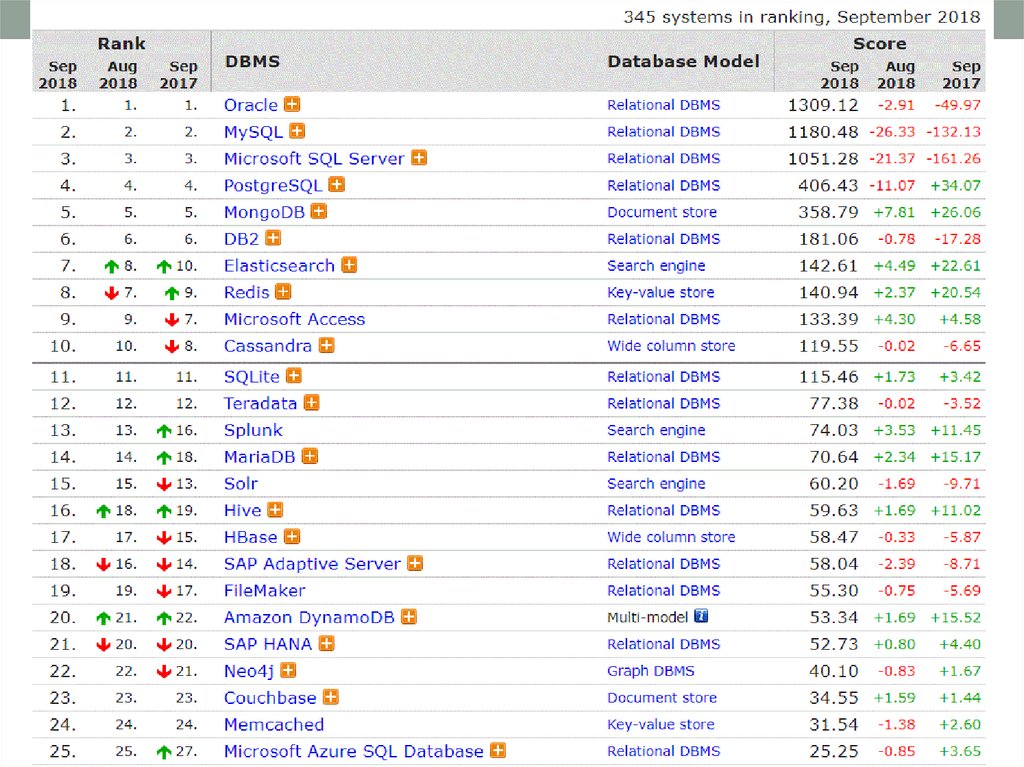Click the plus icon beside Microsoft Azure SQL Database
The height and width of the screenshot is (767, 1024).
(x=498, y=750)
